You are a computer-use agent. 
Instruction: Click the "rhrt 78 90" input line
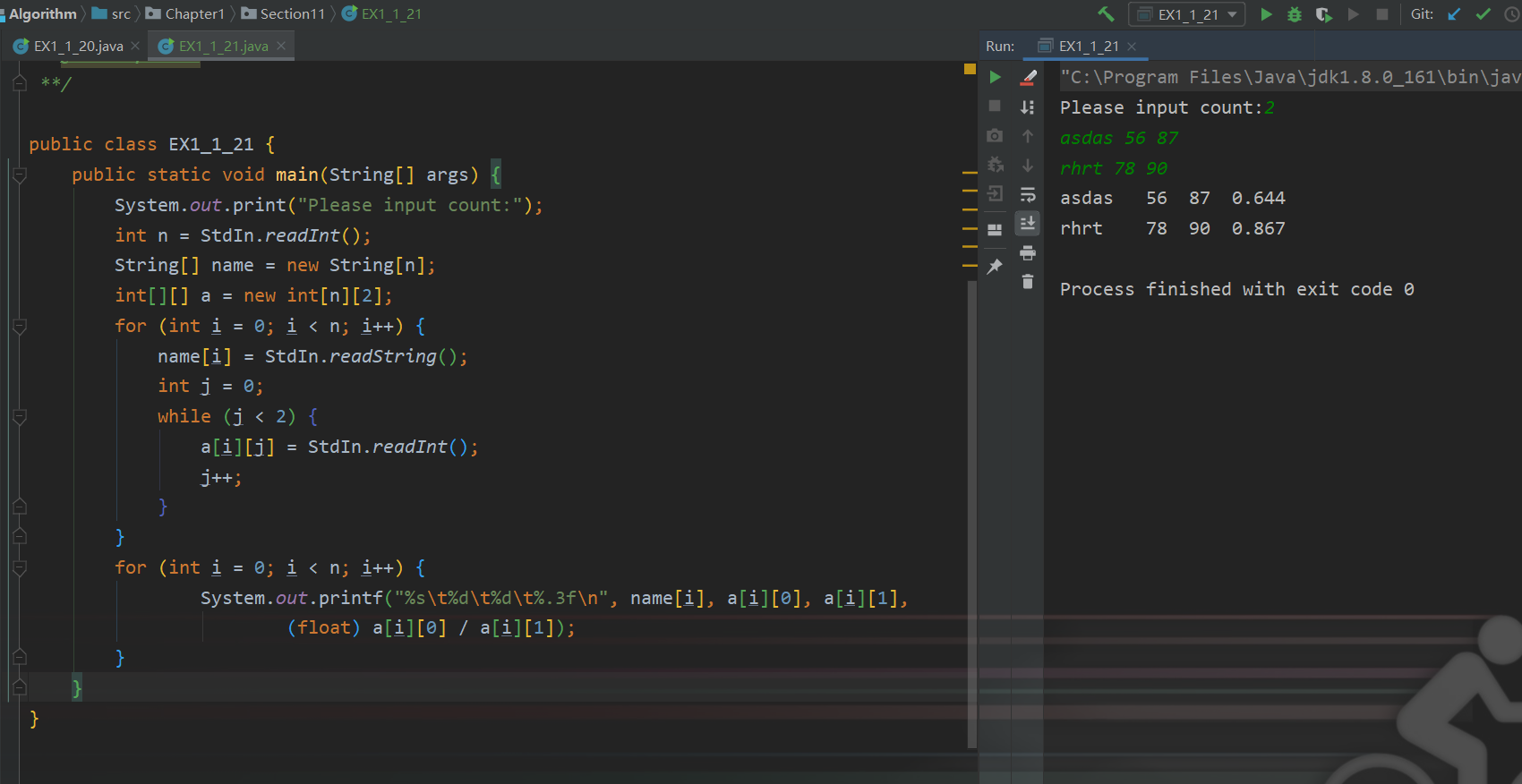point(1114,168)
